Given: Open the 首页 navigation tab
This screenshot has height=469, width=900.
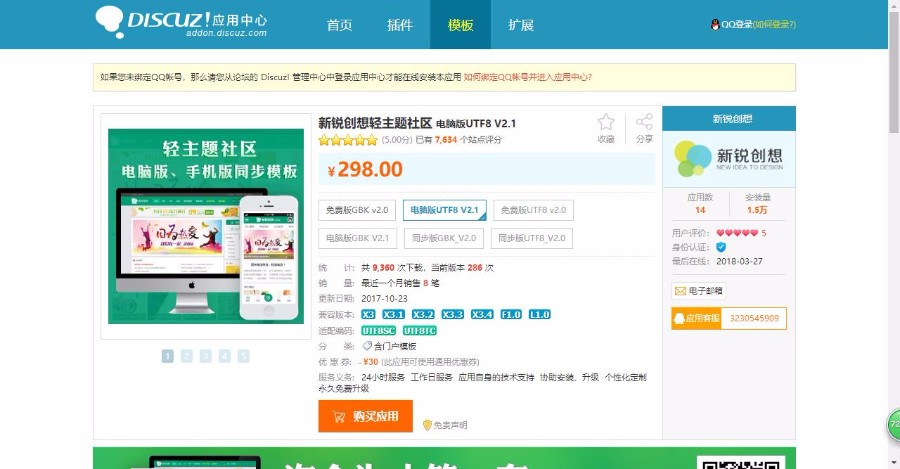Looking at the screenshot, I should [339, 25].
